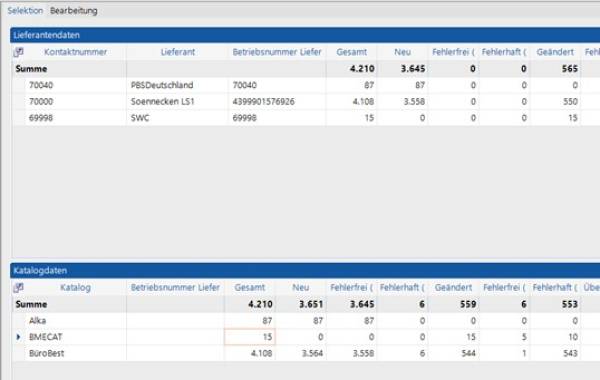Click the Katalog column header
The height and width of the screenshot is (380, 600).
pos(75,287)
